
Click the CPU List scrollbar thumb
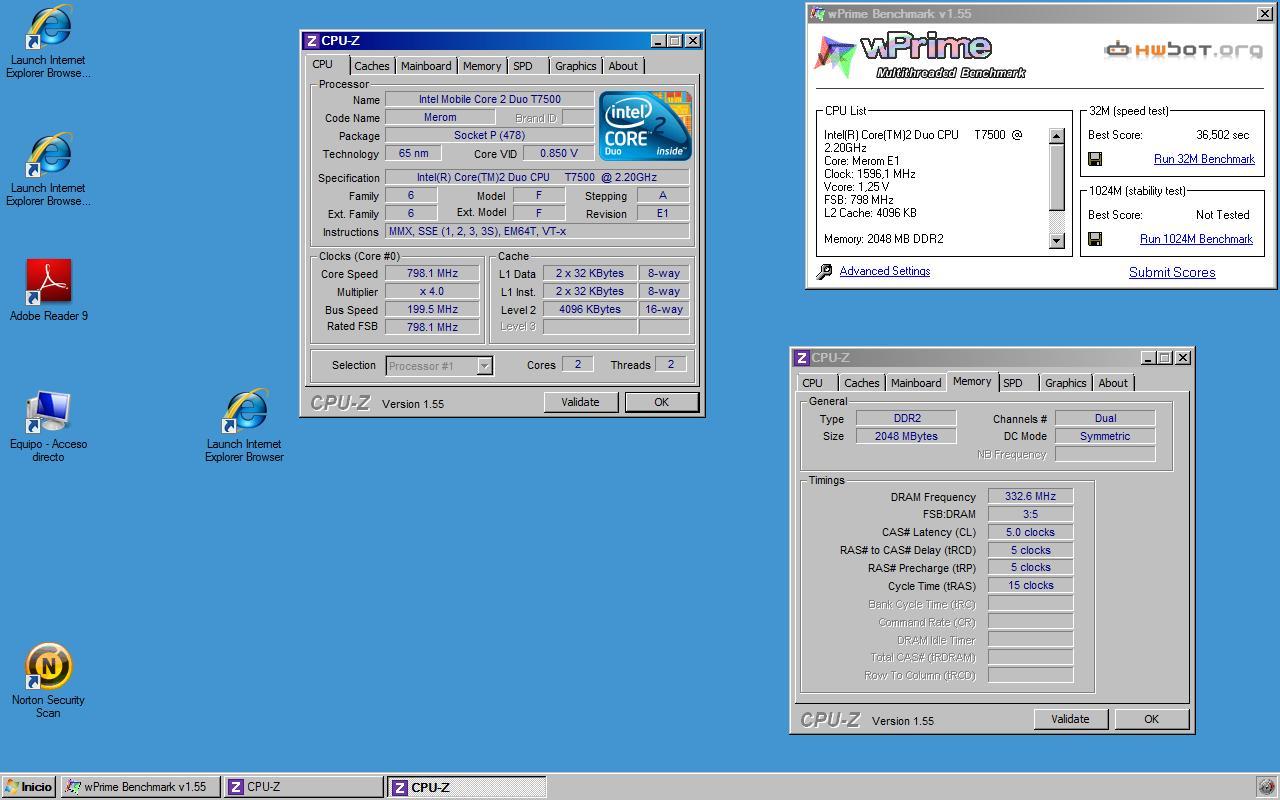point(1057,177)
